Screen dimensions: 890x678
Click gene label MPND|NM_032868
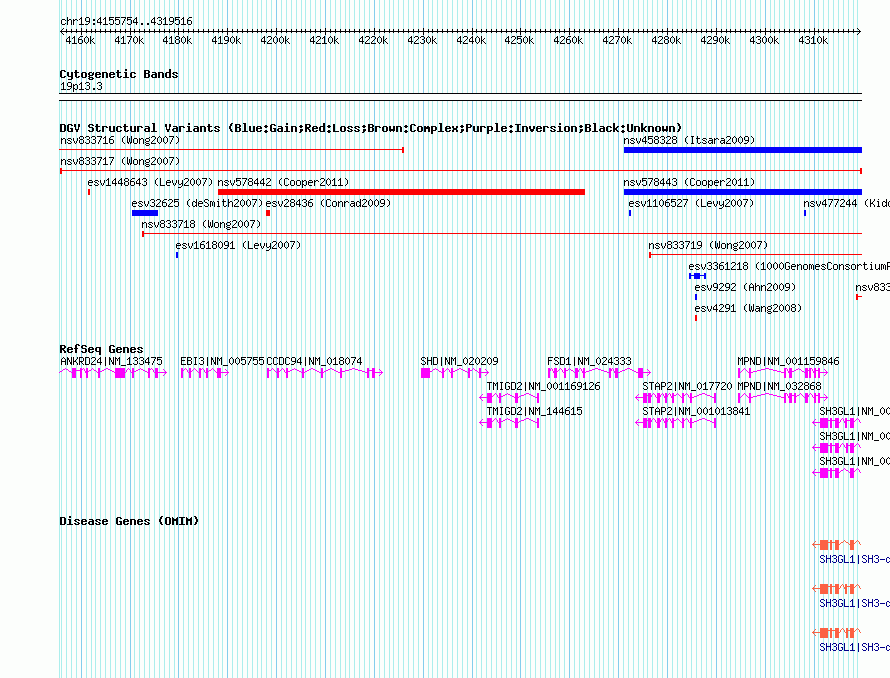[x=779, y=386]
